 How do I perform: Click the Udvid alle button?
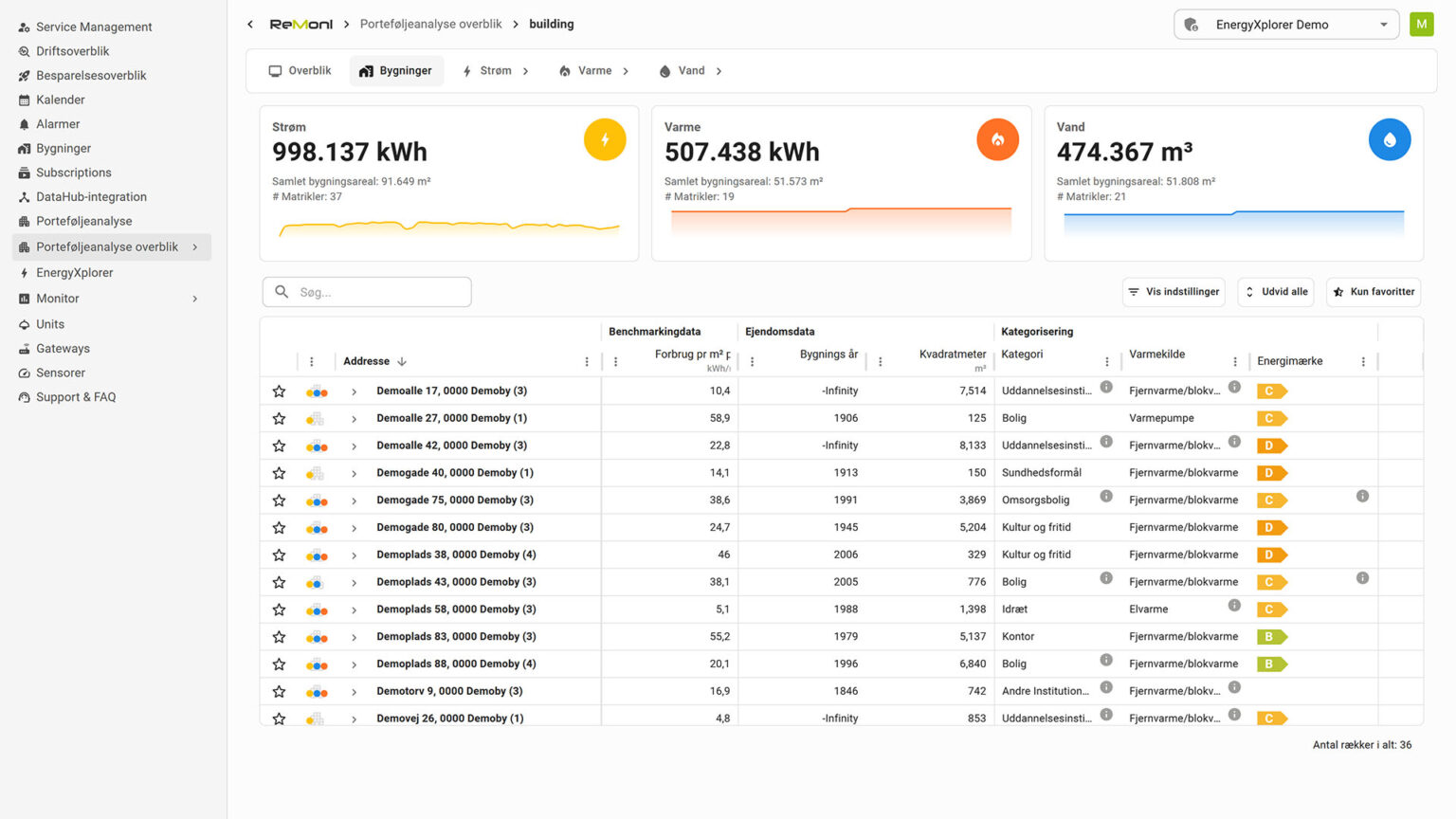pos(1275,292)
